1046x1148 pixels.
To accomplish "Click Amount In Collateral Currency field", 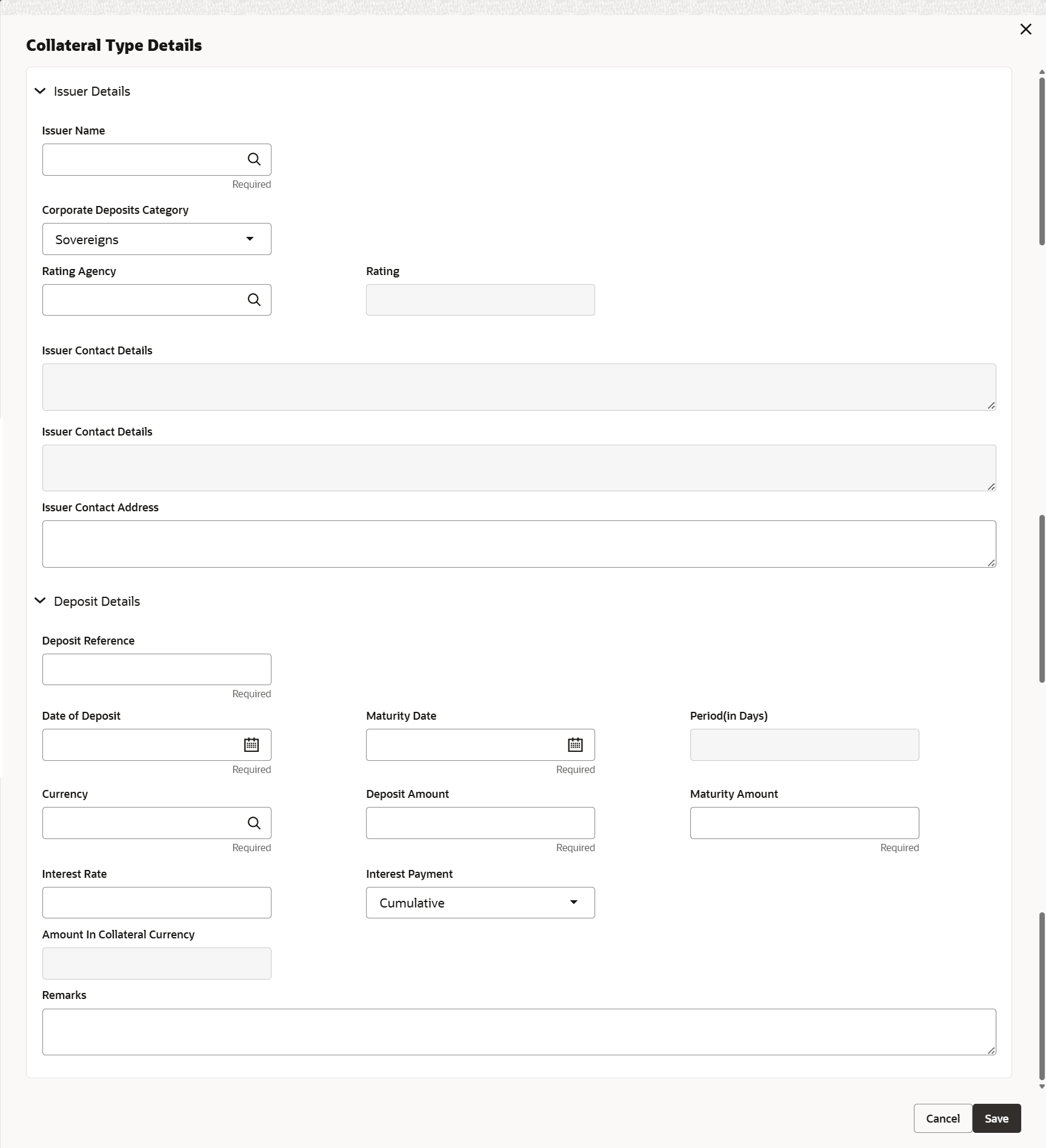I will tap(157, 963).
